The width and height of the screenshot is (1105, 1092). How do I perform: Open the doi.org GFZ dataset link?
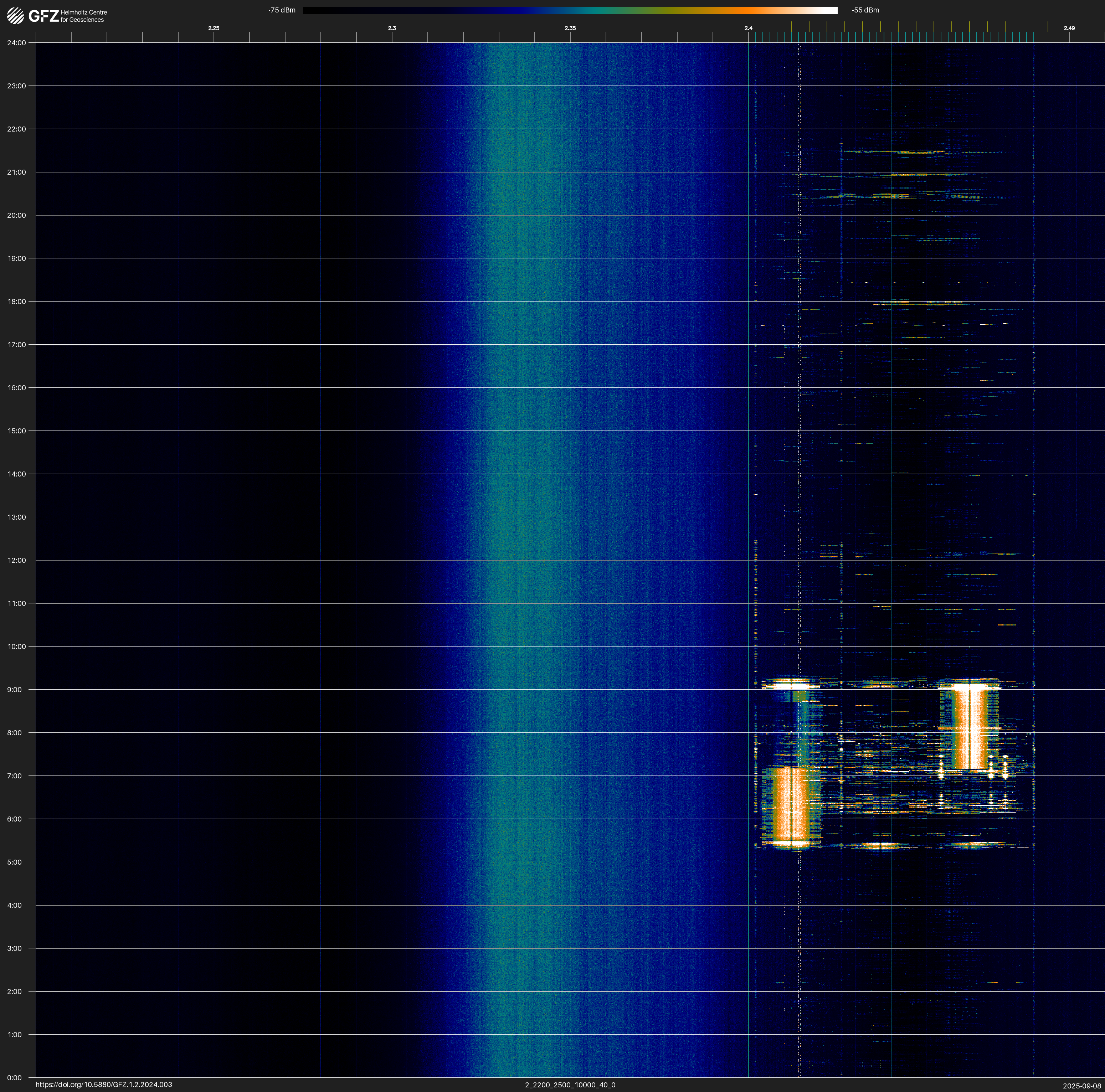coord(103,1085)
